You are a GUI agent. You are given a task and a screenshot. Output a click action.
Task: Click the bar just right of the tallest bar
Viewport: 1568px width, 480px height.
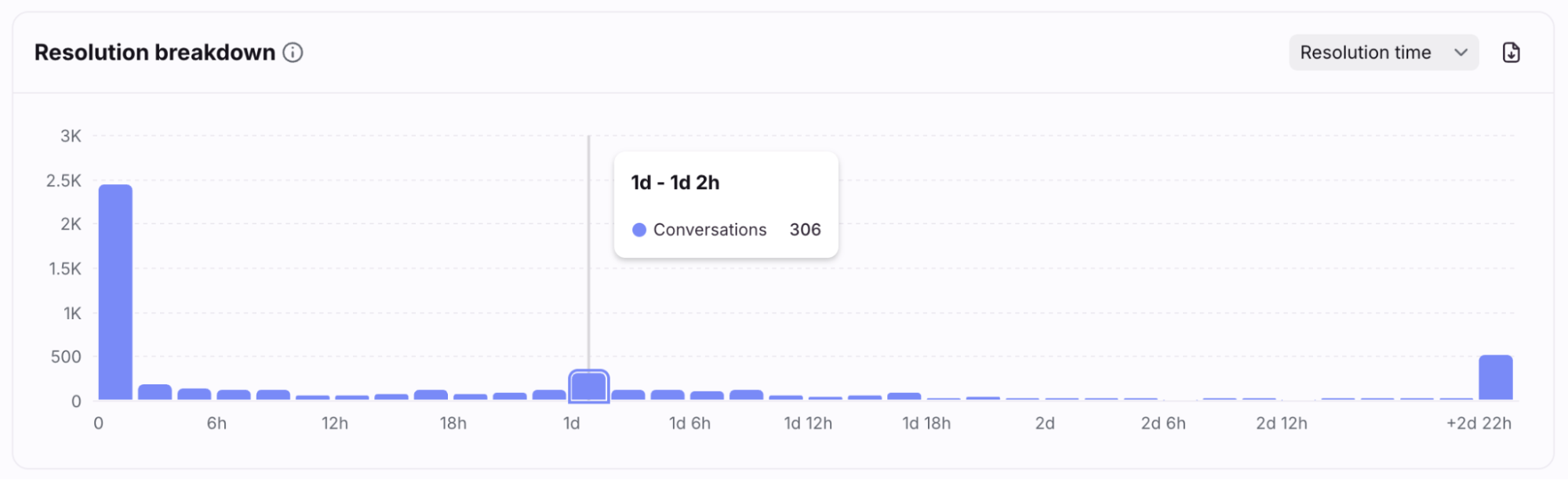pos(155,391)
